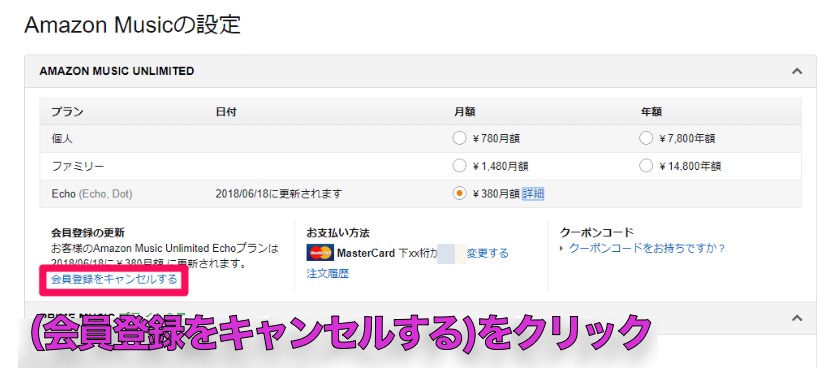
Task: Expand coupon code disclosure triangle
Action: click(x=562, y=248)
